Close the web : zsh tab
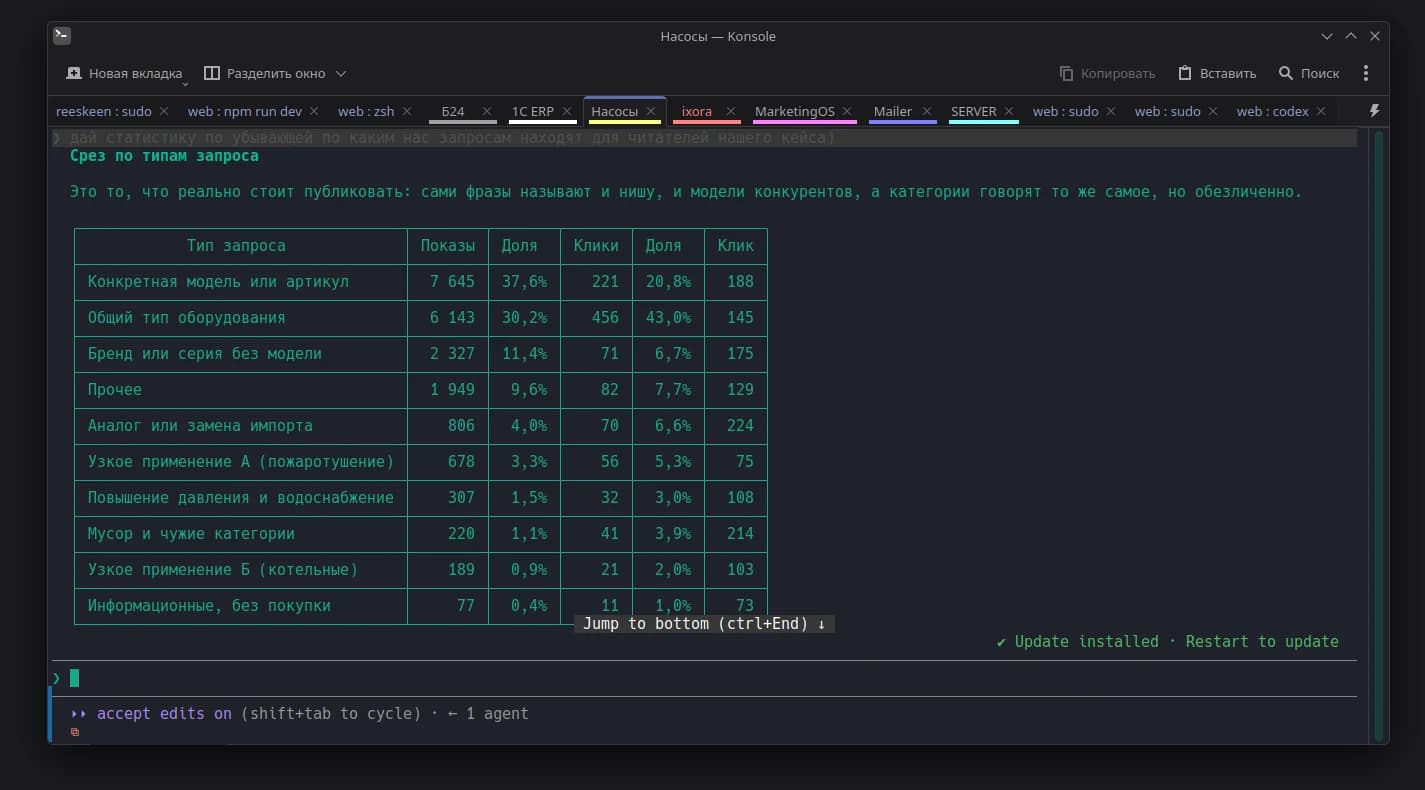 click(407, 111)
